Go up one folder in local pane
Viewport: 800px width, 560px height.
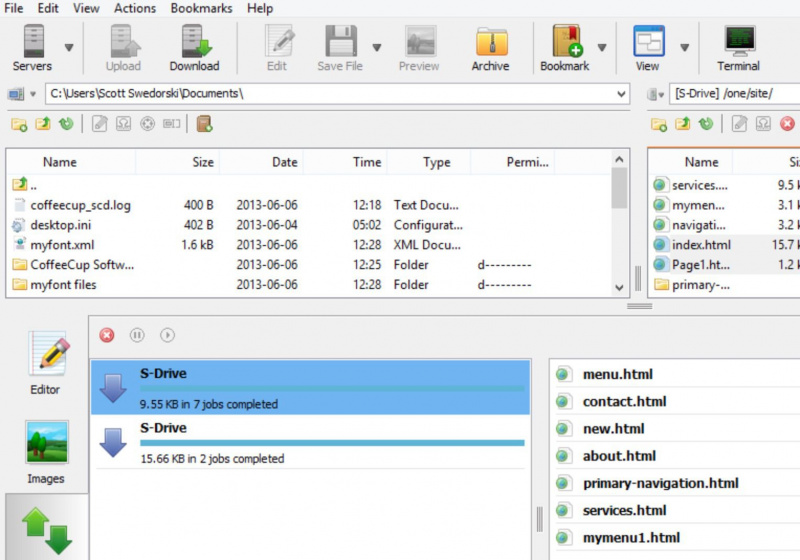[x=43, y=124]
